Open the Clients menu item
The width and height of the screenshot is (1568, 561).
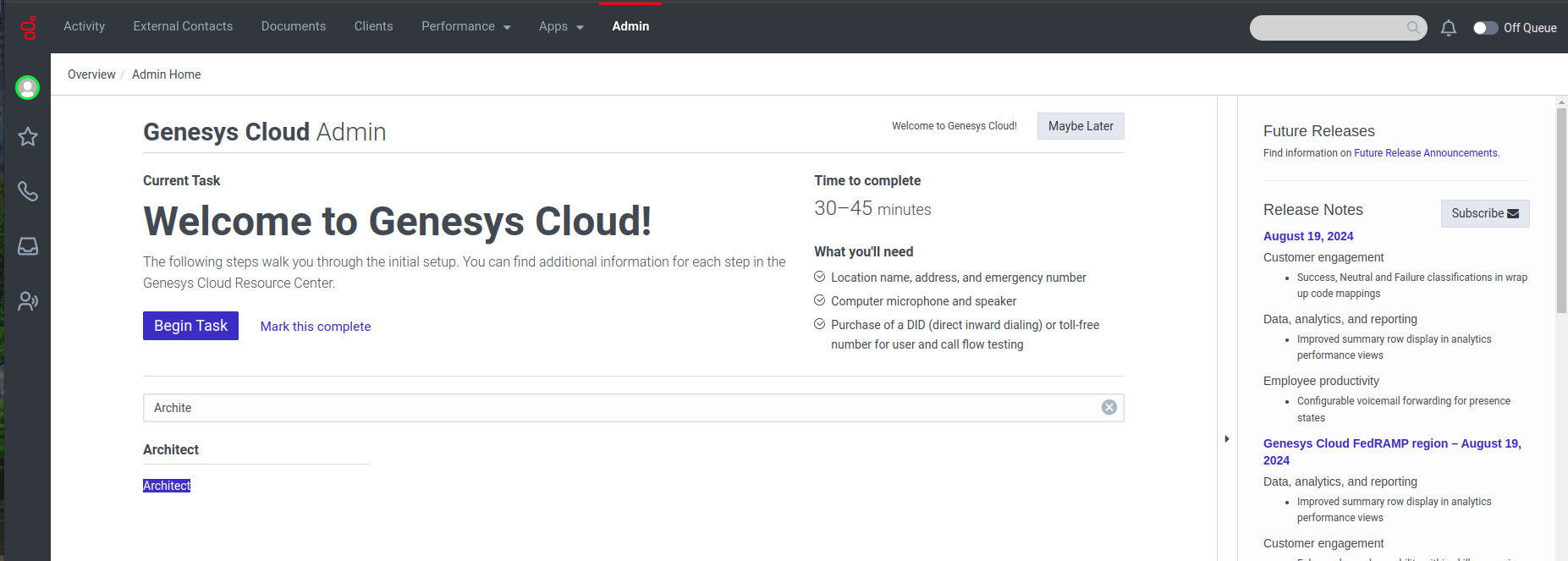point(373,26)
